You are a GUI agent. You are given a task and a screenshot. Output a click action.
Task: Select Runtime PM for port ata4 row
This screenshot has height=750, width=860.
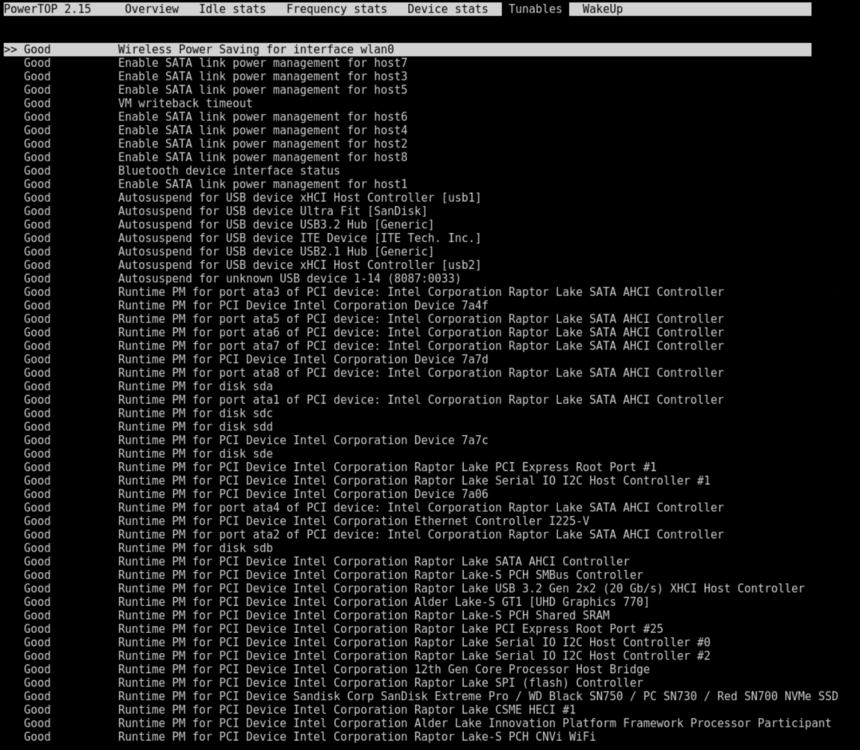pyautogui.click(x=374, y=507)
